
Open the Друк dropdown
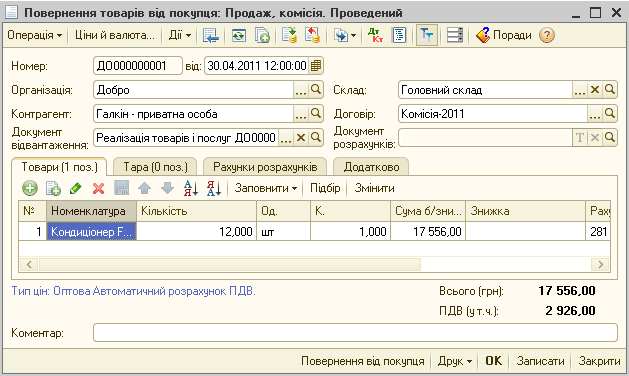click(x=455, y=361)
